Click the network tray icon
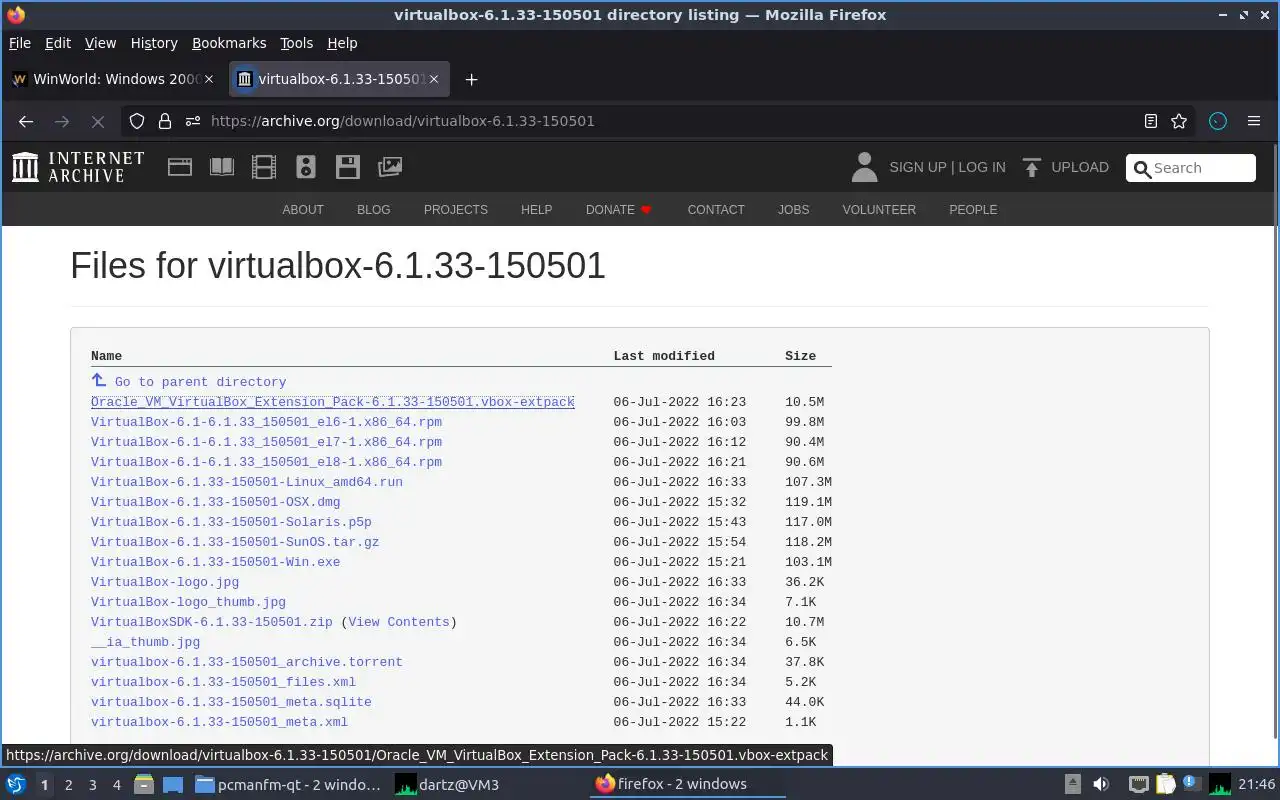 [x=1139, y=784]
